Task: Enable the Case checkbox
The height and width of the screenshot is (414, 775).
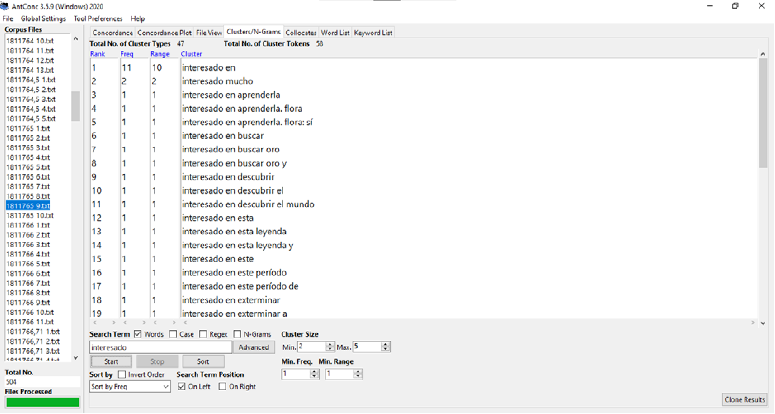Action: pyautogui.click(x=174, y=334)
